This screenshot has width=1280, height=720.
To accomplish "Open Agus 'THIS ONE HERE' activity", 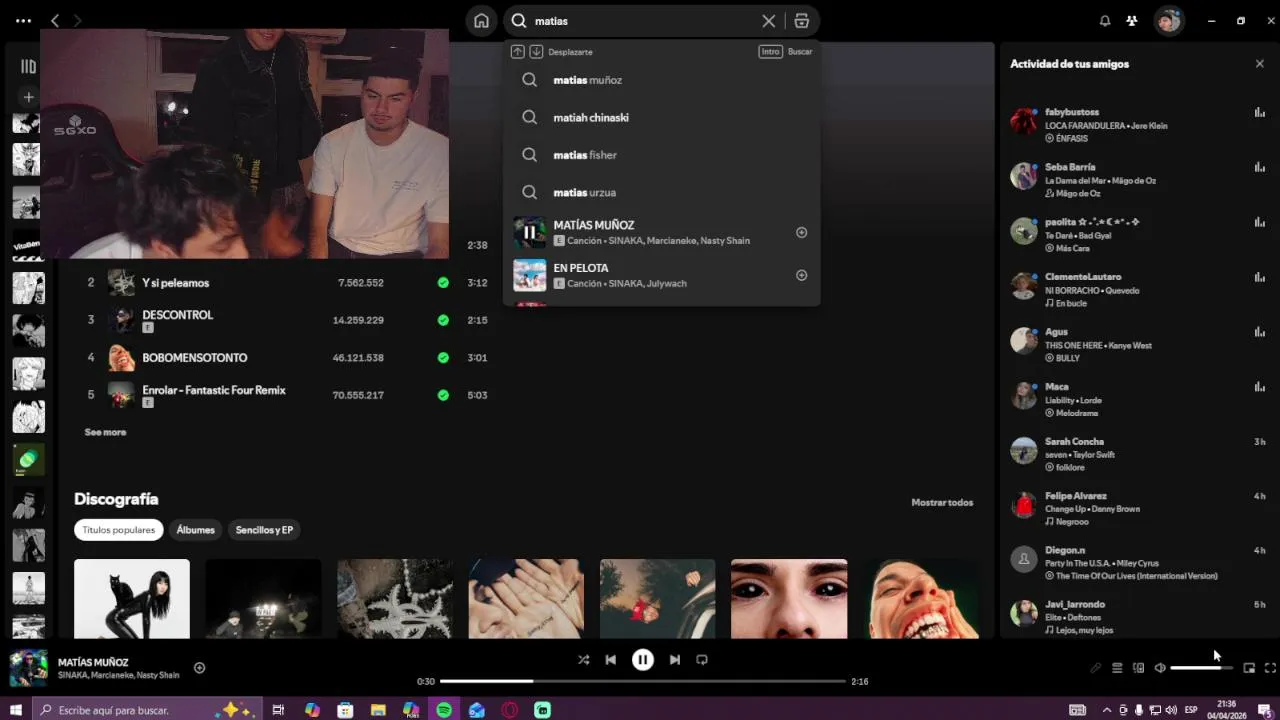I will coord(1138,344).
